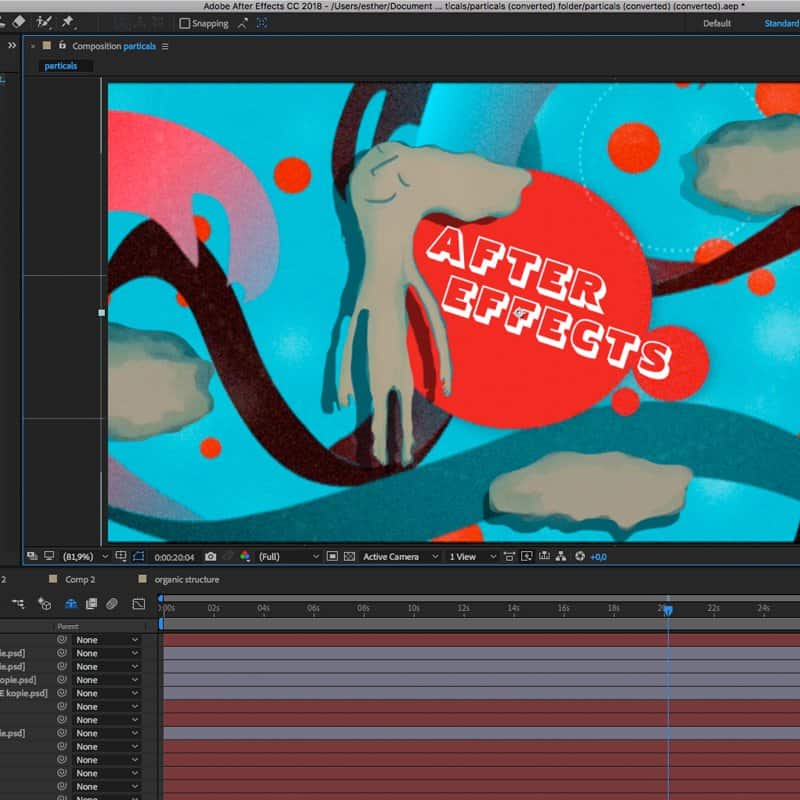
Task: Expand collapsed panels with double-chevron
Action: tap(12, 45)
